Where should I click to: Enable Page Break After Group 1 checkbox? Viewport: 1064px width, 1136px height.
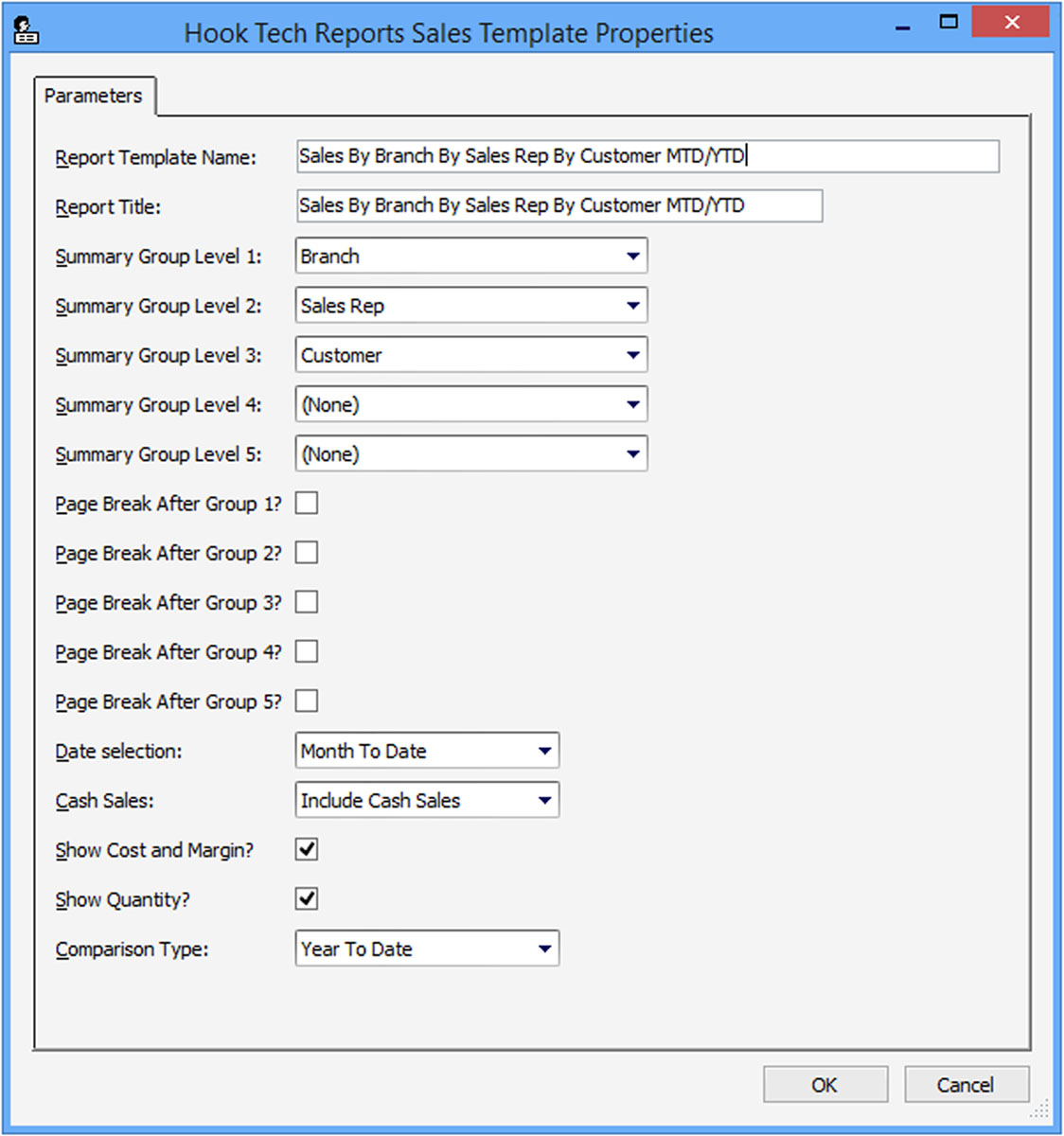(307, 503)
